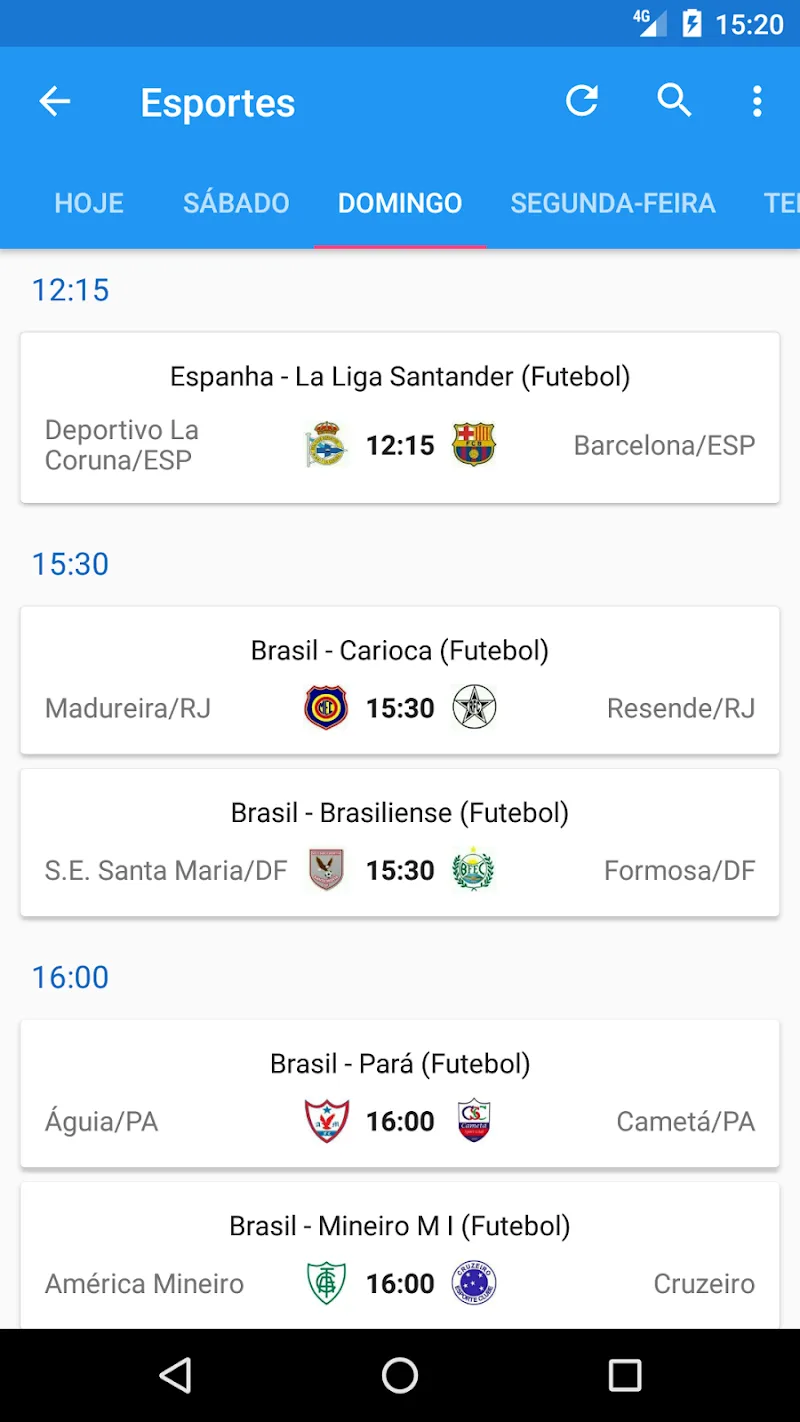Open the Brasil - Brasiliense match card
Screen dimensions: 800x1422
pyautogui.click(x=400, y=842)
